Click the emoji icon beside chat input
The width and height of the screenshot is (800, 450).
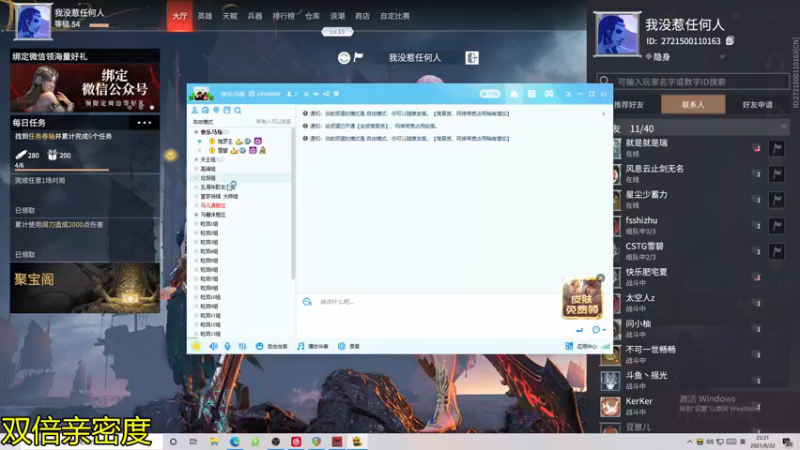click(307, 302)
